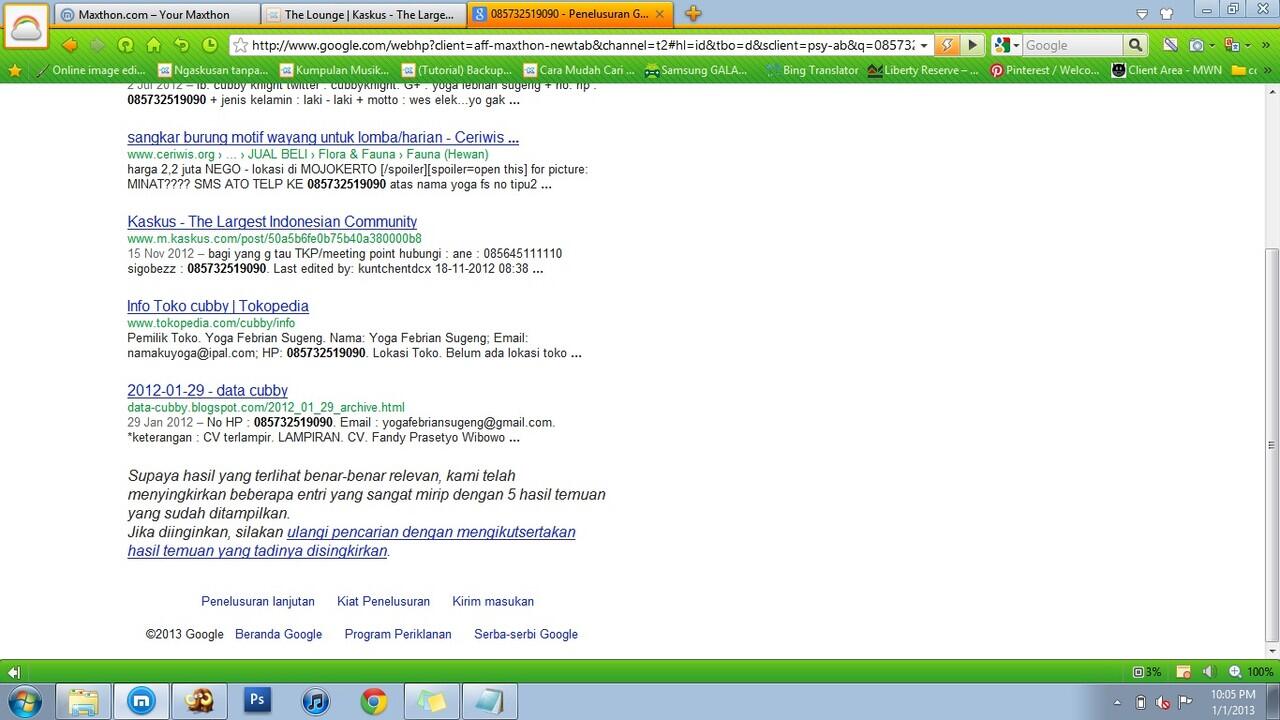Open the Home page icon
The image size is (1280, 720).
pos(153,45)
